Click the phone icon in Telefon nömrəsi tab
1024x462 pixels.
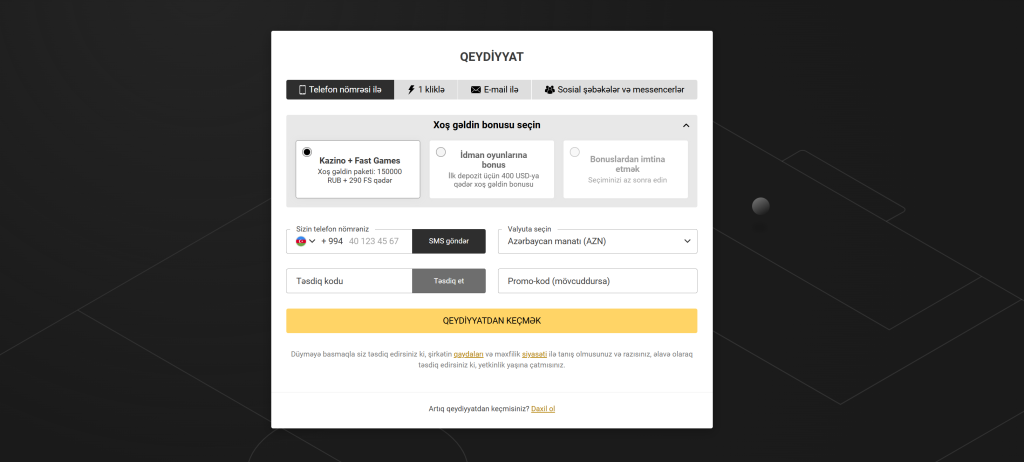[x=302, y=90]
